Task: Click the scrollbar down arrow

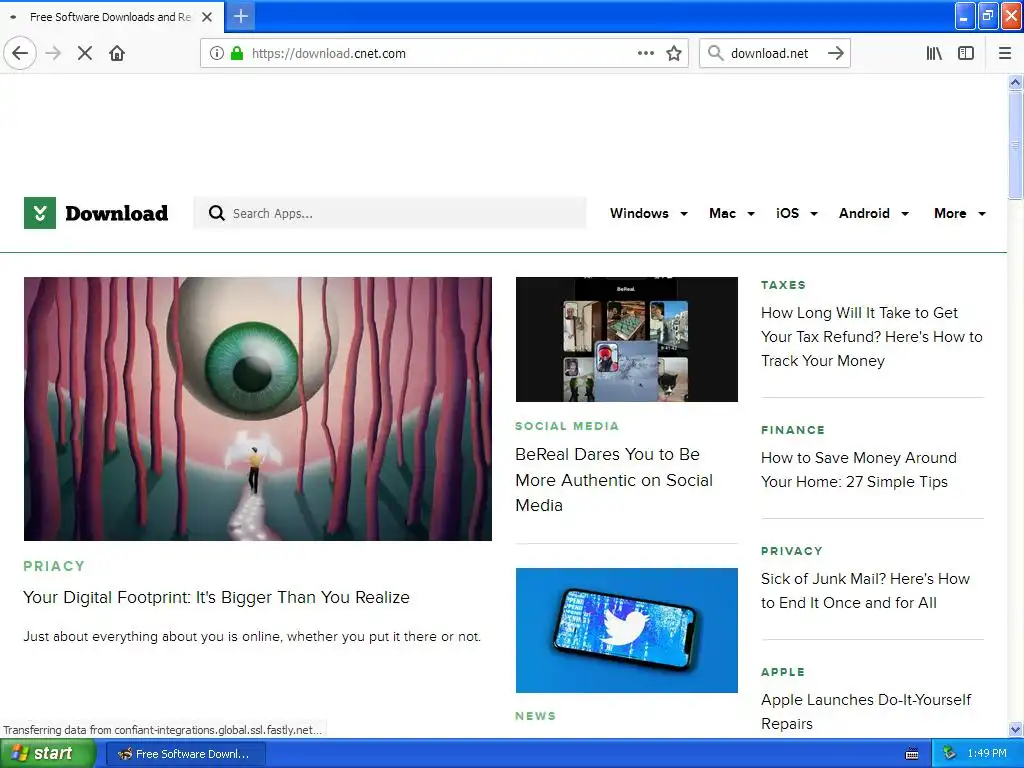Action: coord(1015,729)
